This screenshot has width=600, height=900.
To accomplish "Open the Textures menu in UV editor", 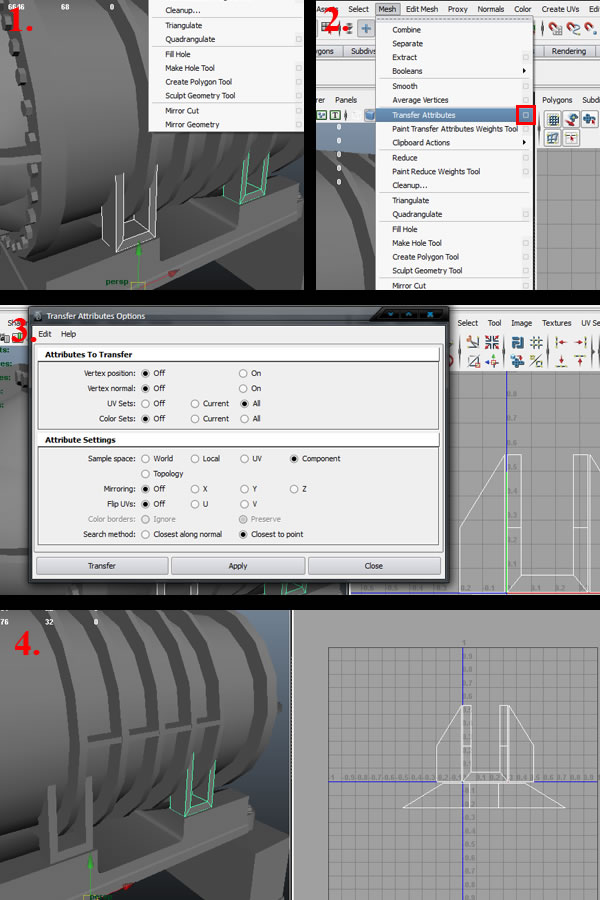I will click(556, 323).
